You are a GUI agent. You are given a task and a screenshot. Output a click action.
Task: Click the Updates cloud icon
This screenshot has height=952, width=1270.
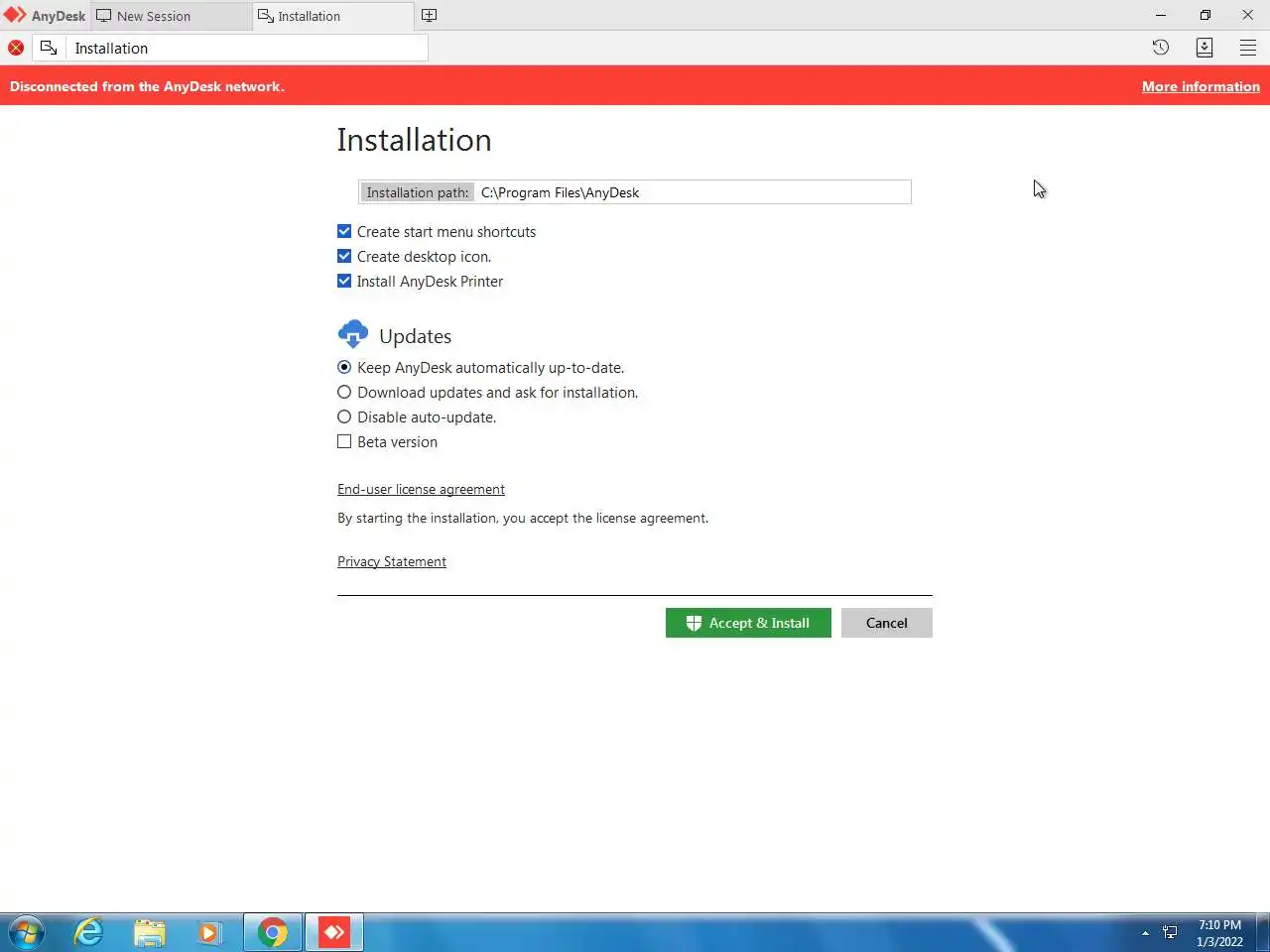pyautogui.click(x=353, y=334)
